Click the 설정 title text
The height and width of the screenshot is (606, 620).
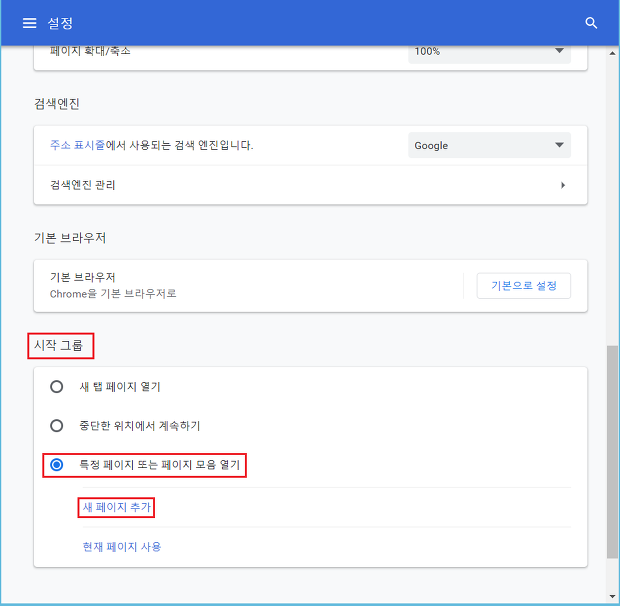click(60, 23)
